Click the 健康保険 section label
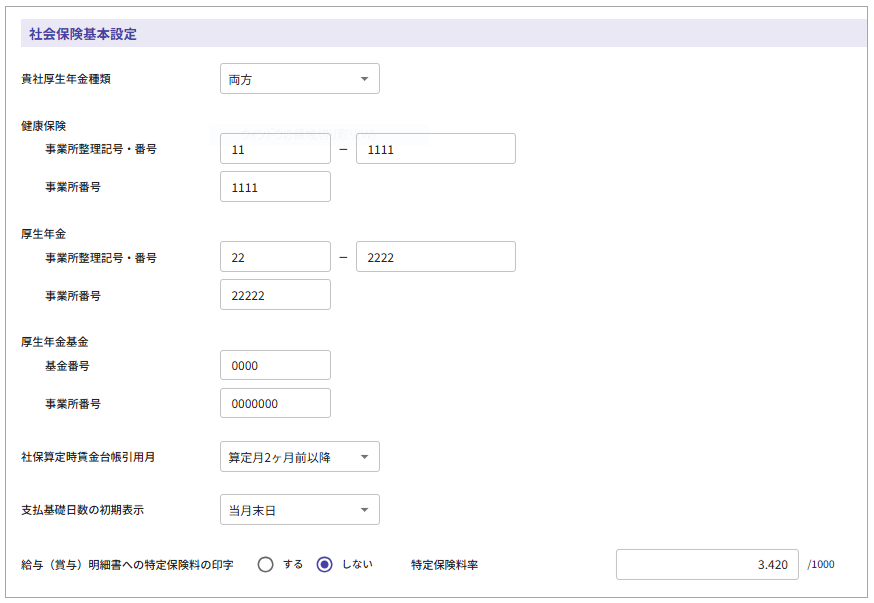 [x=43, y=126]
